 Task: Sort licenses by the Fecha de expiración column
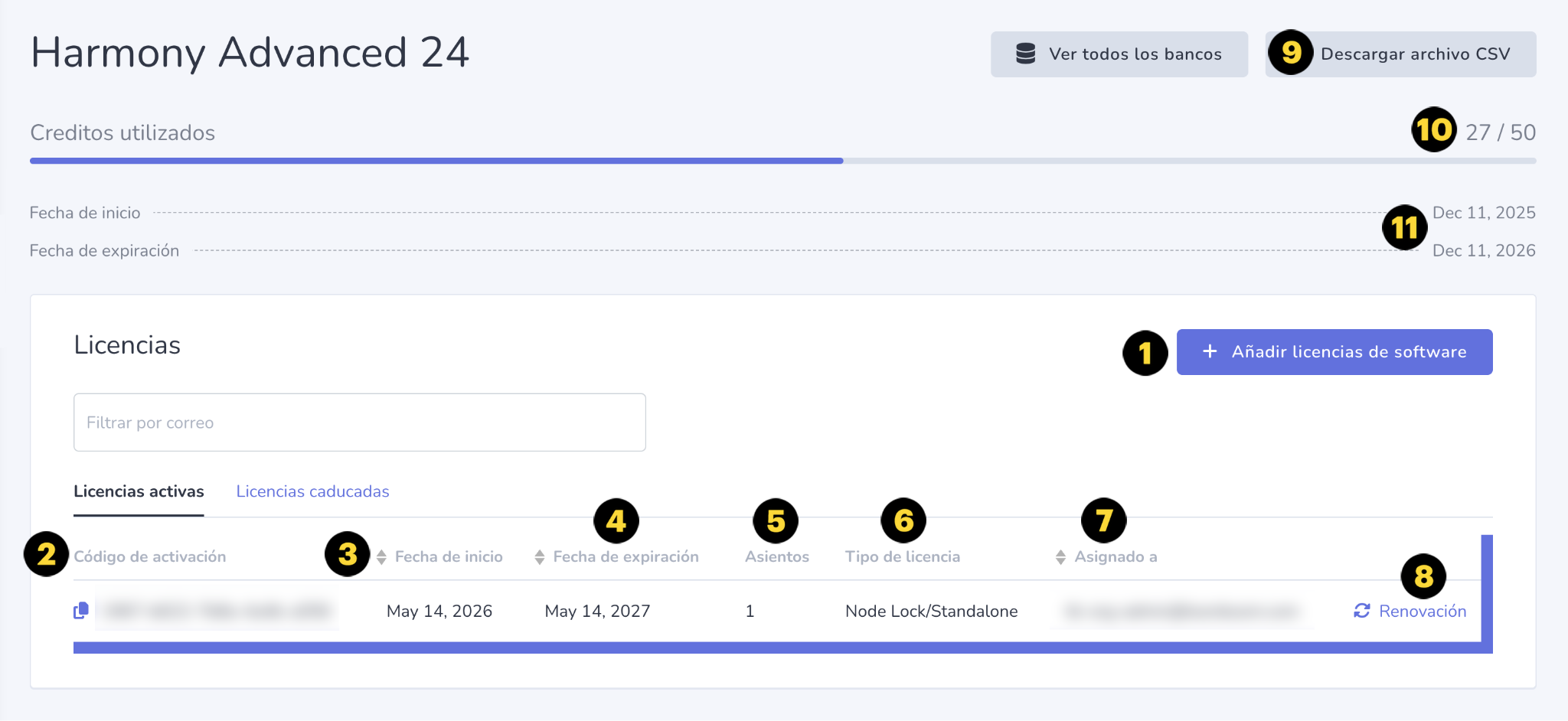[617, 557]
